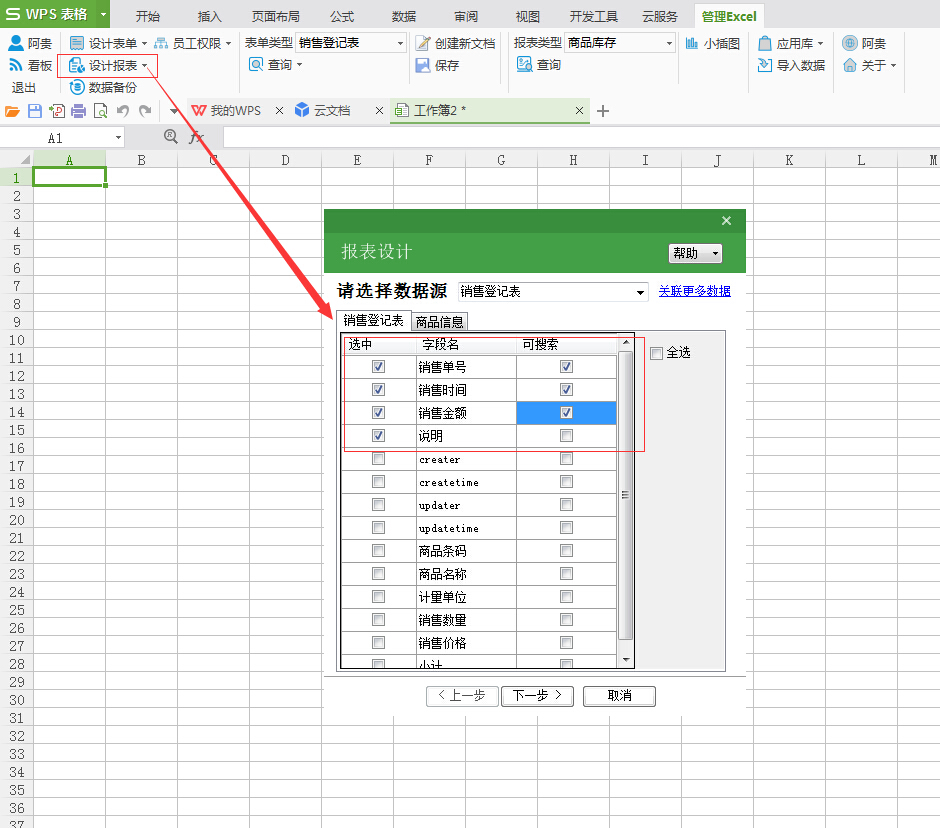The height and width of the screenshot is (828, 940).
Task: Uncheck 可搜索 checkbox for 销售金额
Action: point(567,413)
